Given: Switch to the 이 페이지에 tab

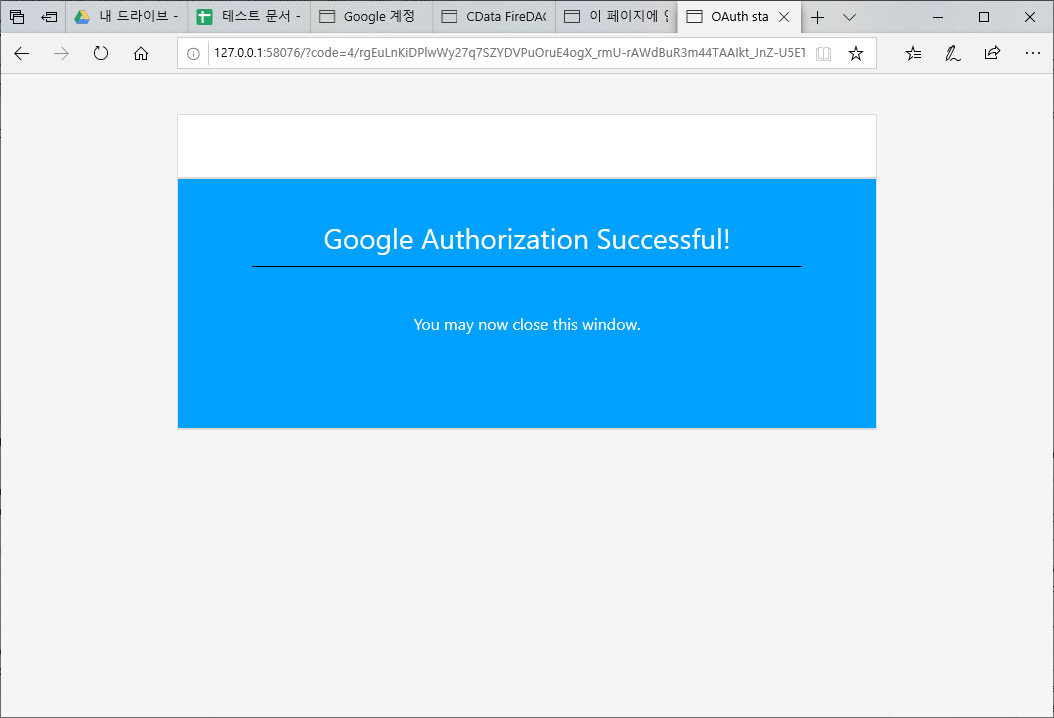Looking at the screenshot, I should click(616, 17).
